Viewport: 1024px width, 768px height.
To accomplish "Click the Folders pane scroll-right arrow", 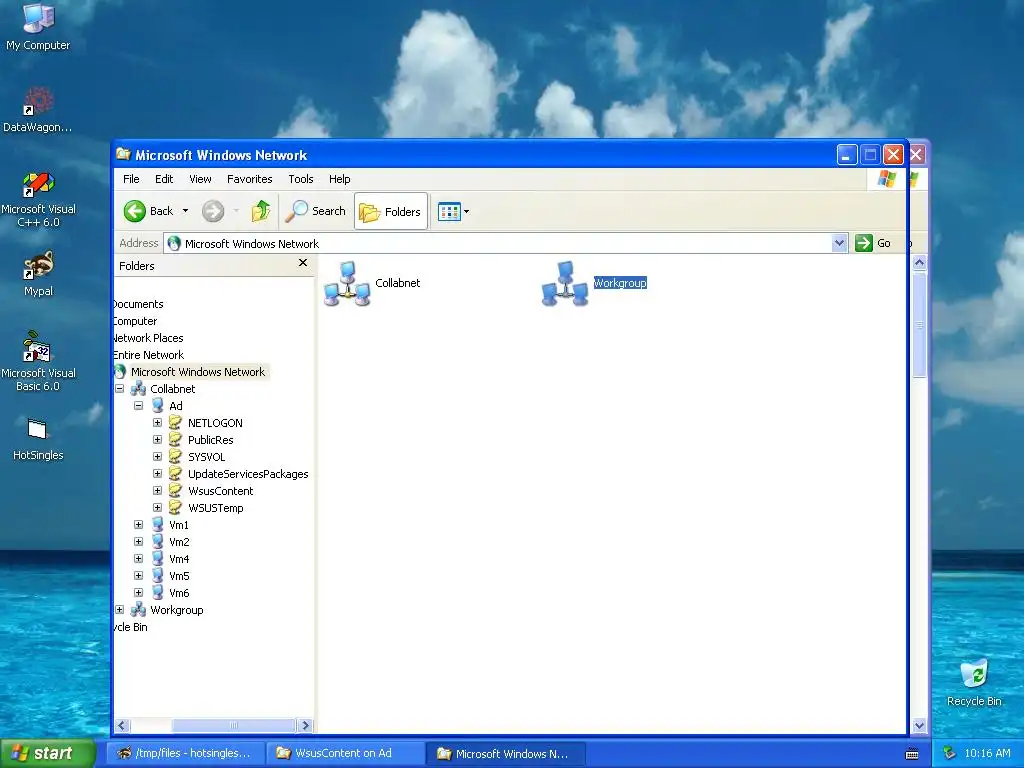I will tap(304, 726).
